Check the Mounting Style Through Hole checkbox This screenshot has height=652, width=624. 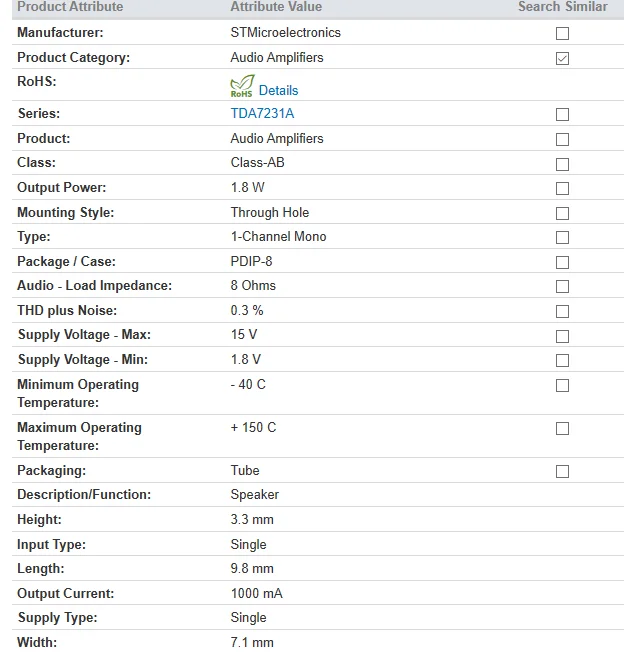pos(562,213)
